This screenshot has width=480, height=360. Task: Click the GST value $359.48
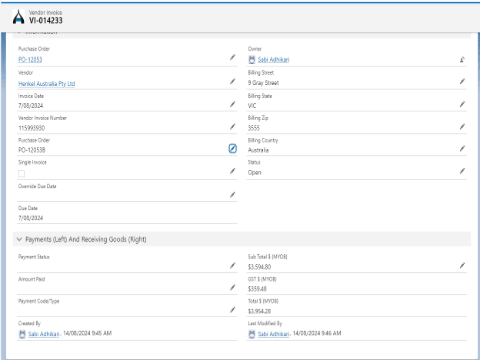(257, 289)
